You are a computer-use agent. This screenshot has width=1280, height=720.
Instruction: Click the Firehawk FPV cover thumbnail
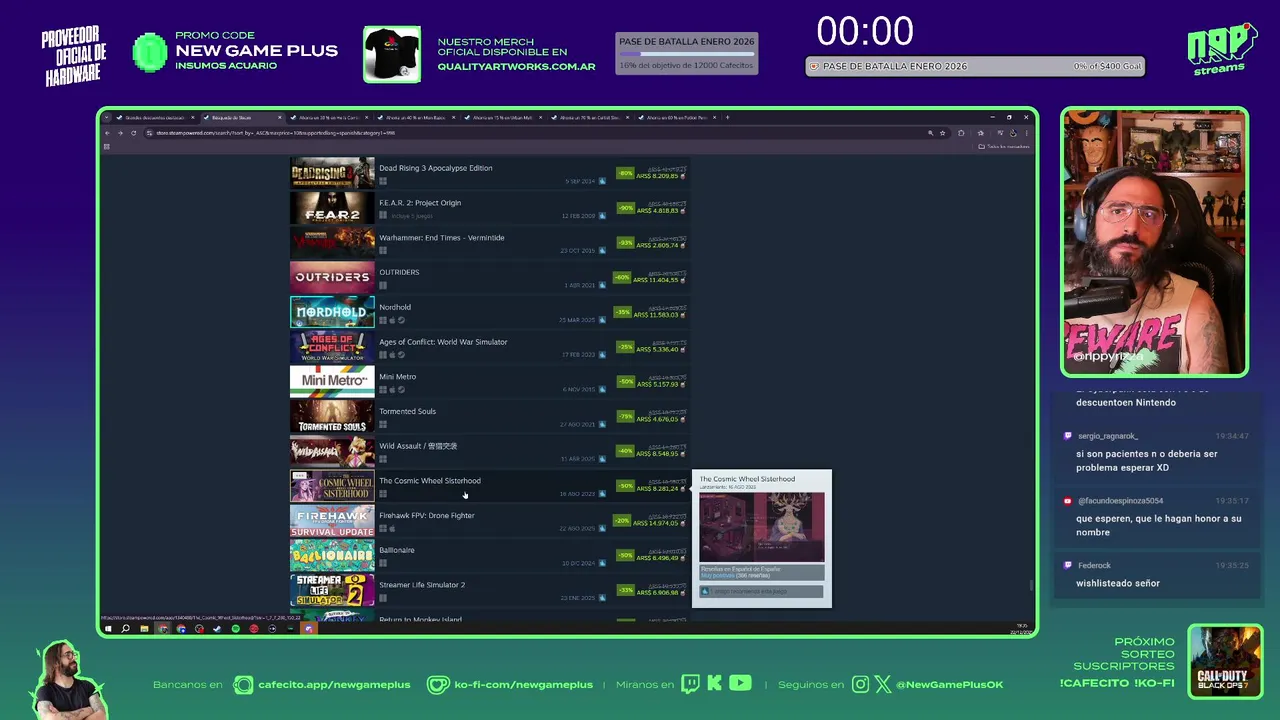tap(332, 520)
